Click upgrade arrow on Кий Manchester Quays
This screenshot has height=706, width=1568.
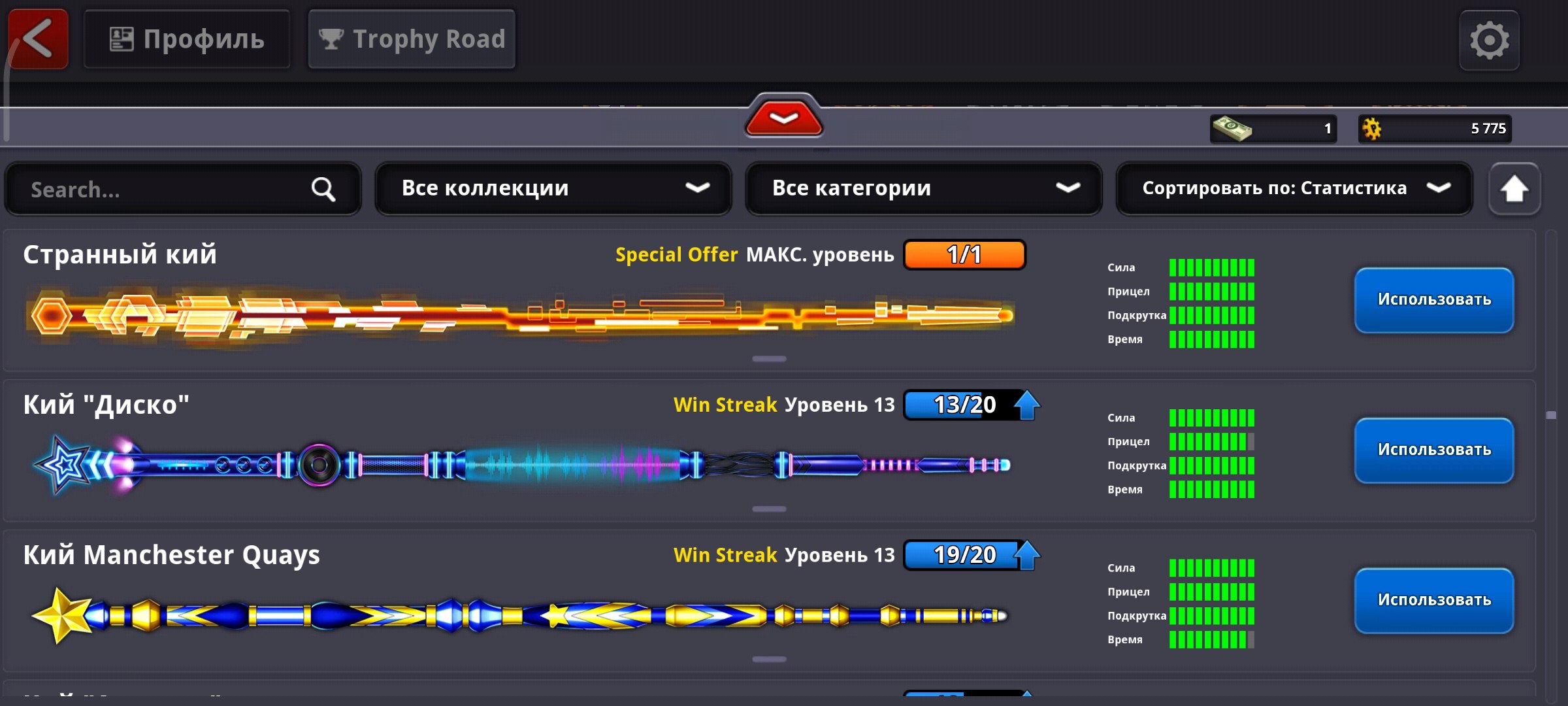click(x=1027, y=554)
